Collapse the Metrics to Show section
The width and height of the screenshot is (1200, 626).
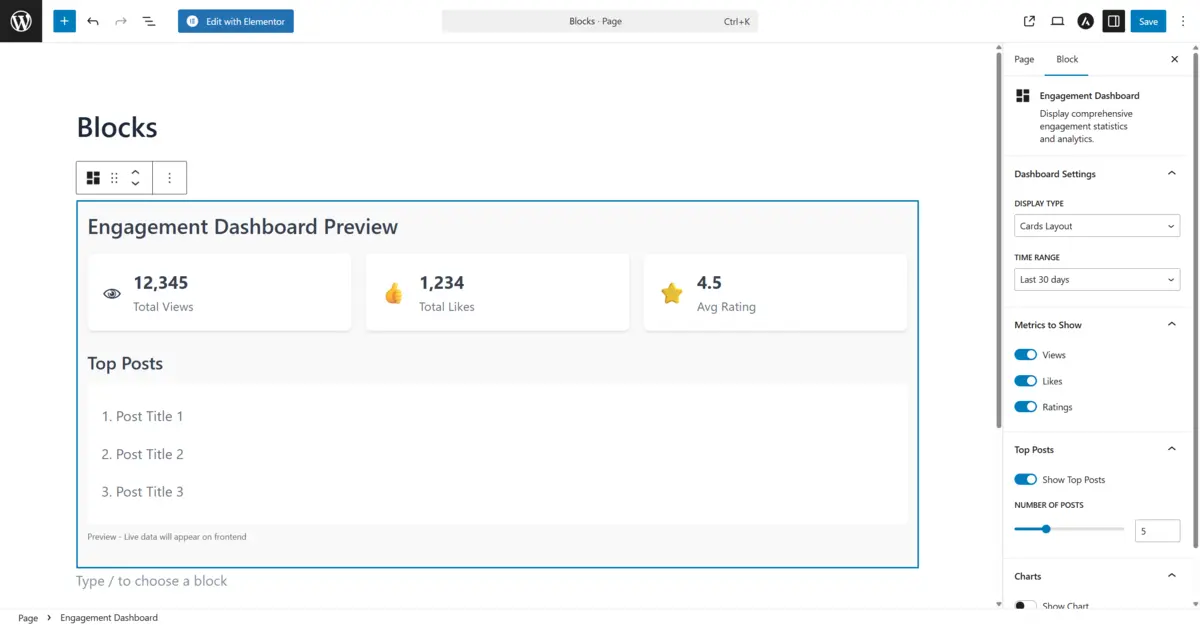pos(1171,325)
